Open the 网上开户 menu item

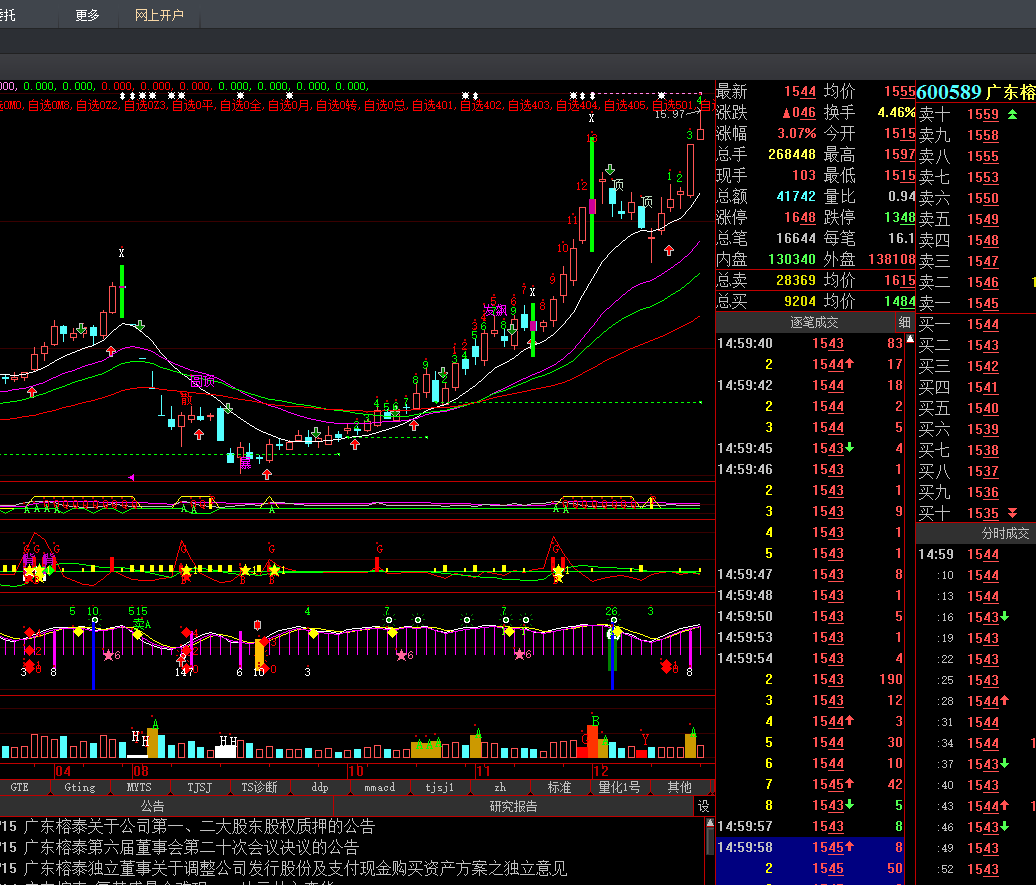tap(159, 15)
